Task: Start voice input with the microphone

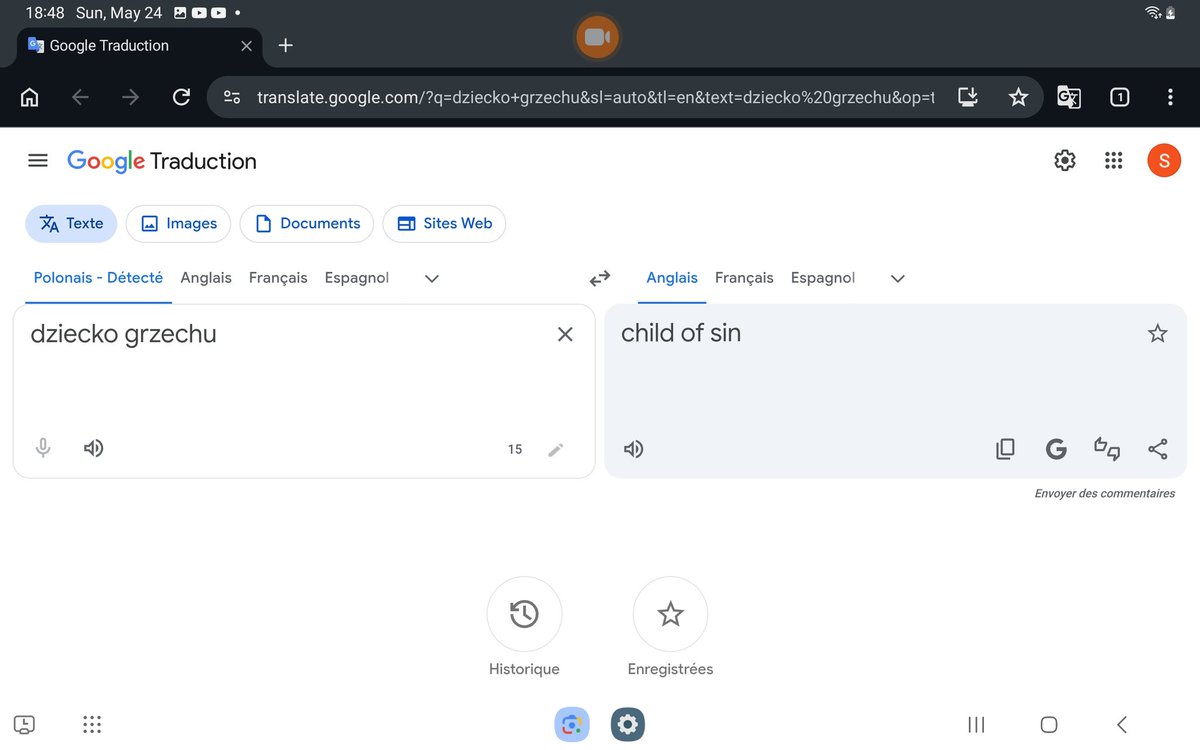Action: point(43,448)
